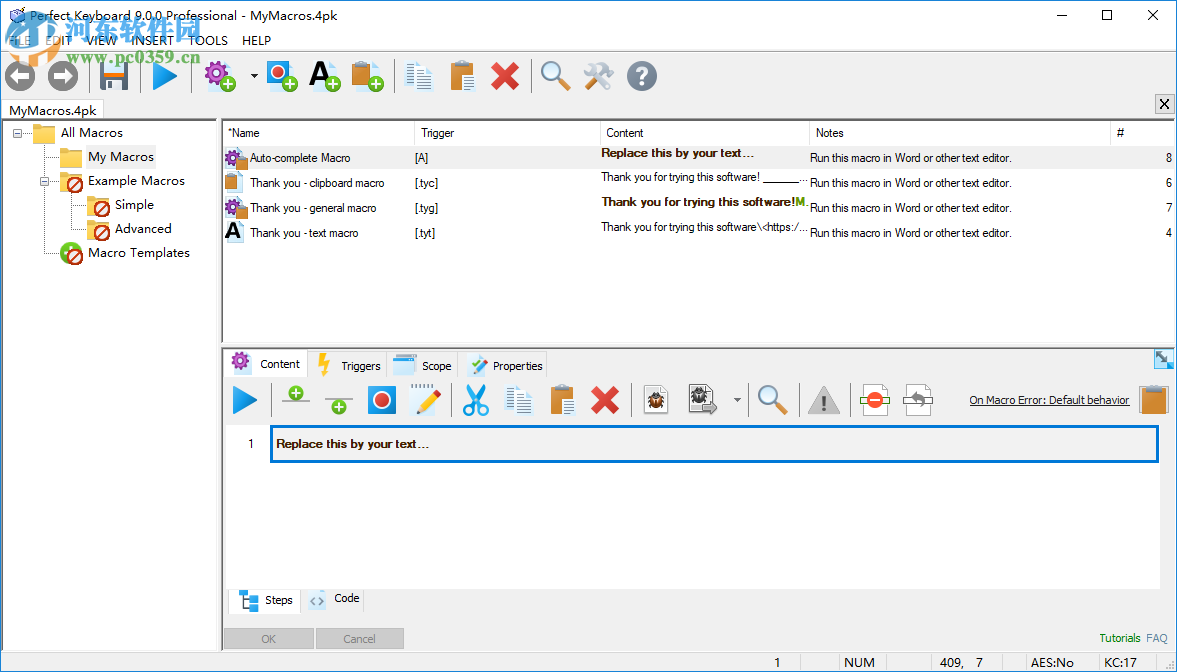
Task: Select the MyMacros.4pk file tab
Action: (x=53, y=110)
